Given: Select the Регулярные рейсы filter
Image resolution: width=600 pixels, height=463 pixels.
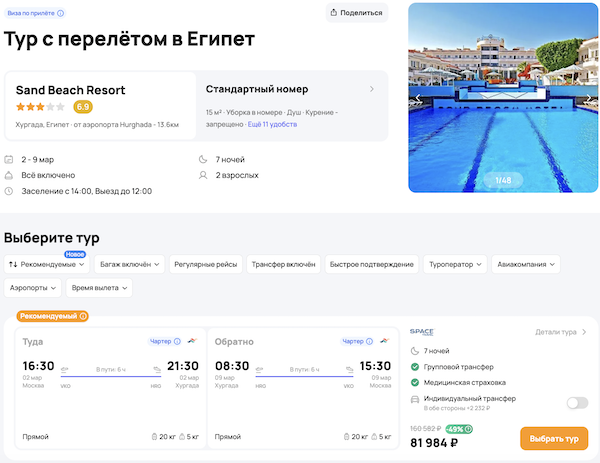Looking at the screenshot, I should pos(205,264).
